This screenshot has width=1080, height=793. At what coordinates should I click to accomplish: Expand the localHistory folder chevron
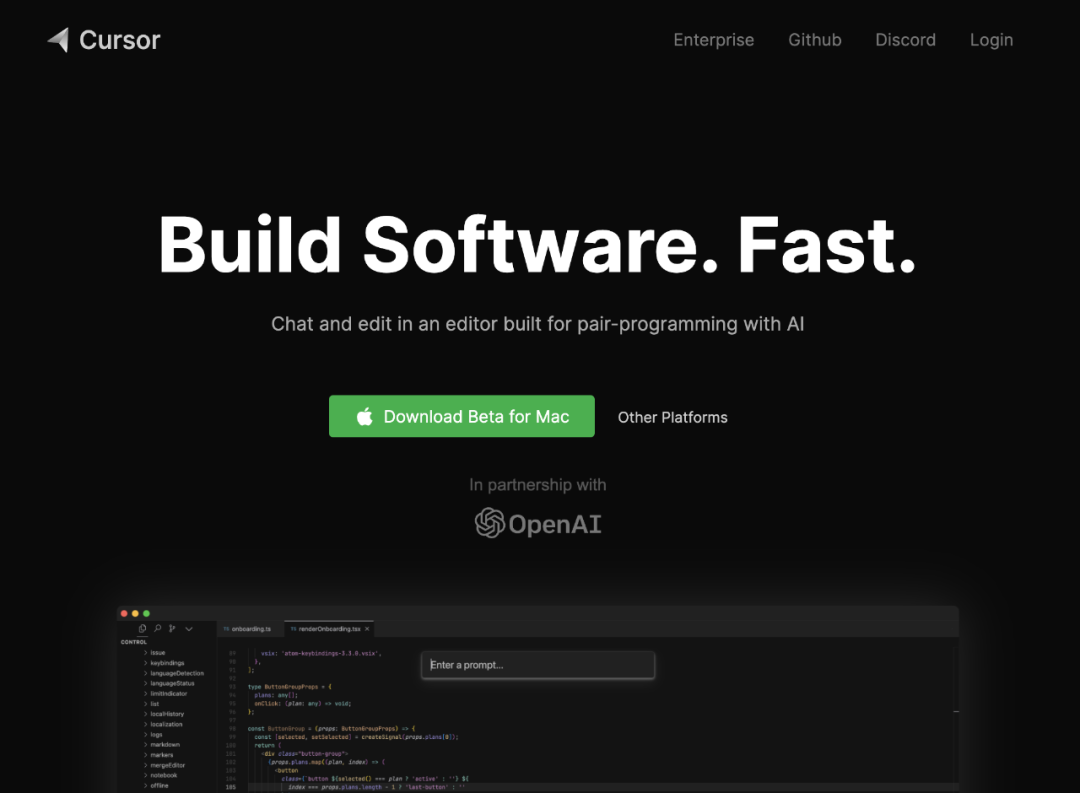tap(145, 714)
